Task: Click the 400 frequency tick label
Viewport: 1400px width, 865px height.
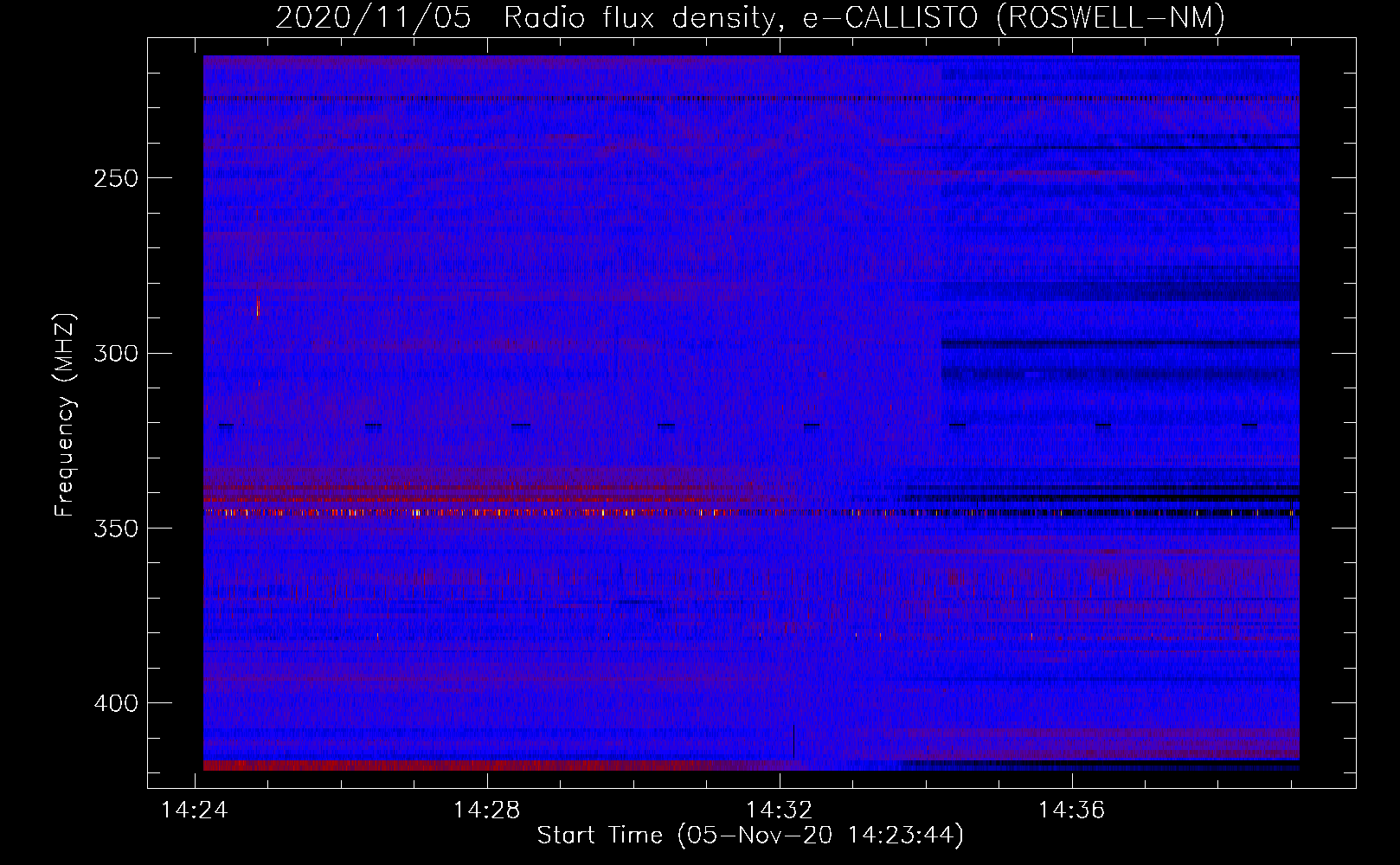Action: point(116,703)
